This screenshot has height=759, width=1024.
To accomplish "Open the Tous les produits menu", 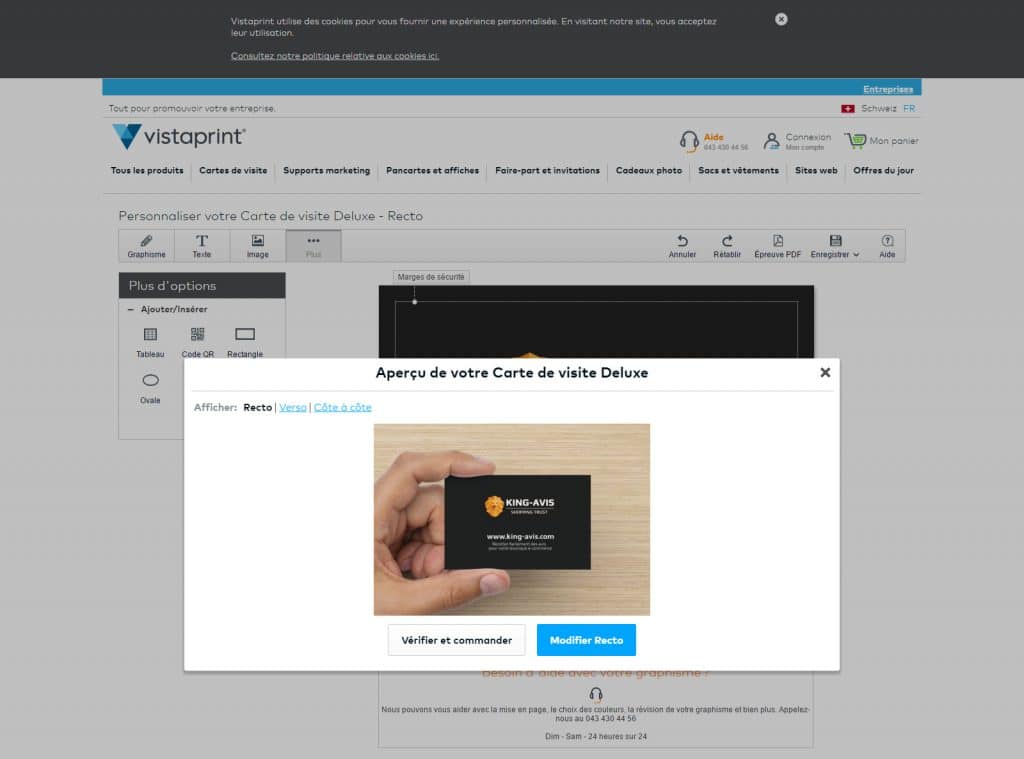I will pos(147,170).
